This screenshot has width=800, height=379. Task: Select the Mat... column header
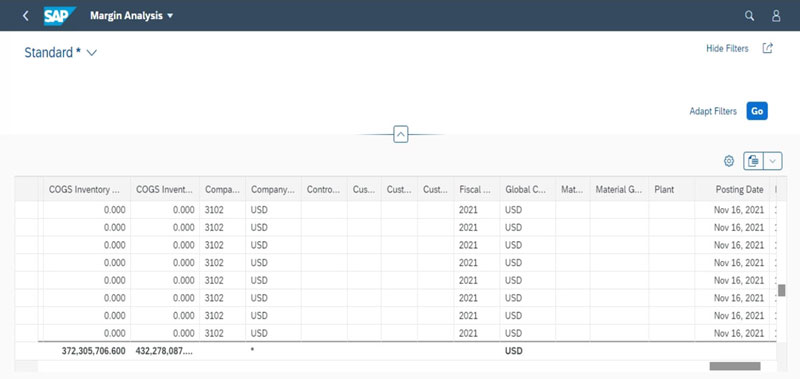pos(573,189)
